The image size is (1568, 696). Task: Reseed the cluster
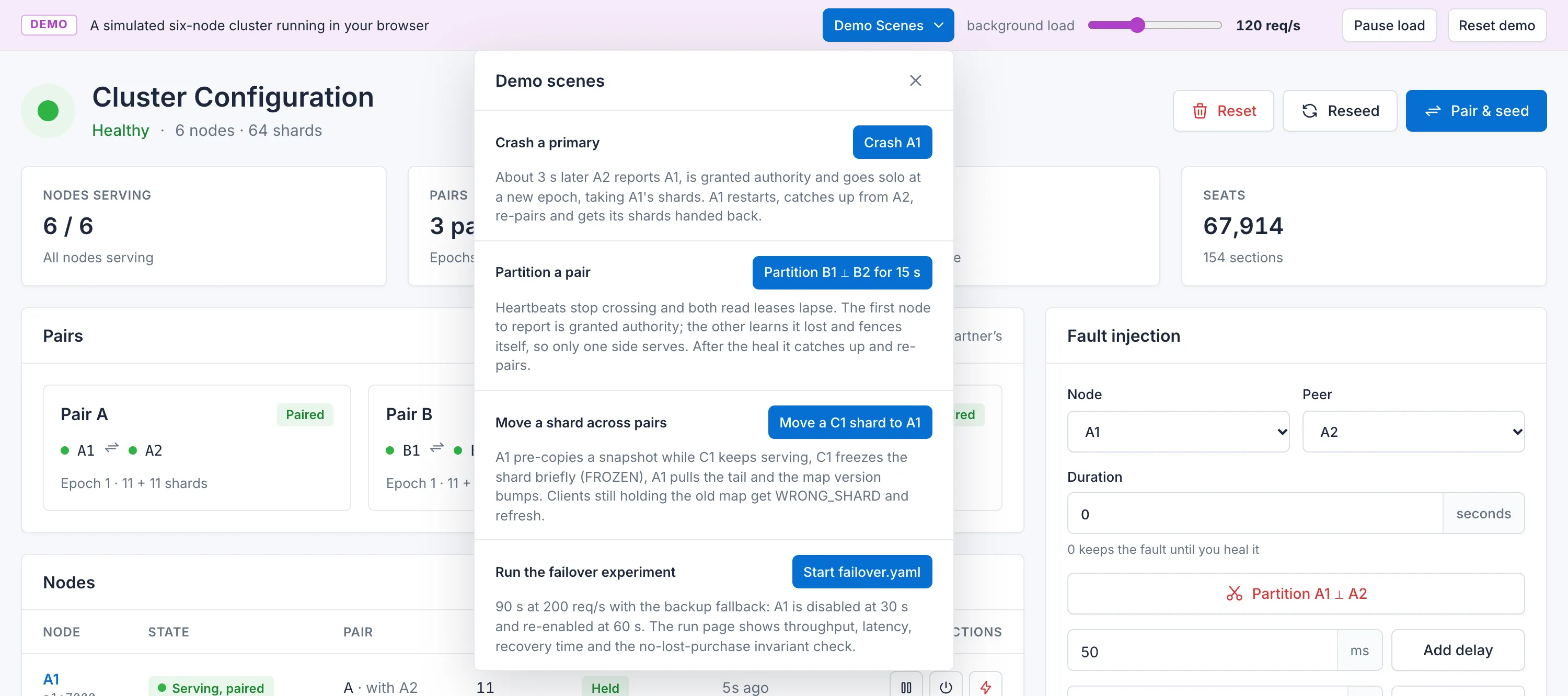[1339, 111]
